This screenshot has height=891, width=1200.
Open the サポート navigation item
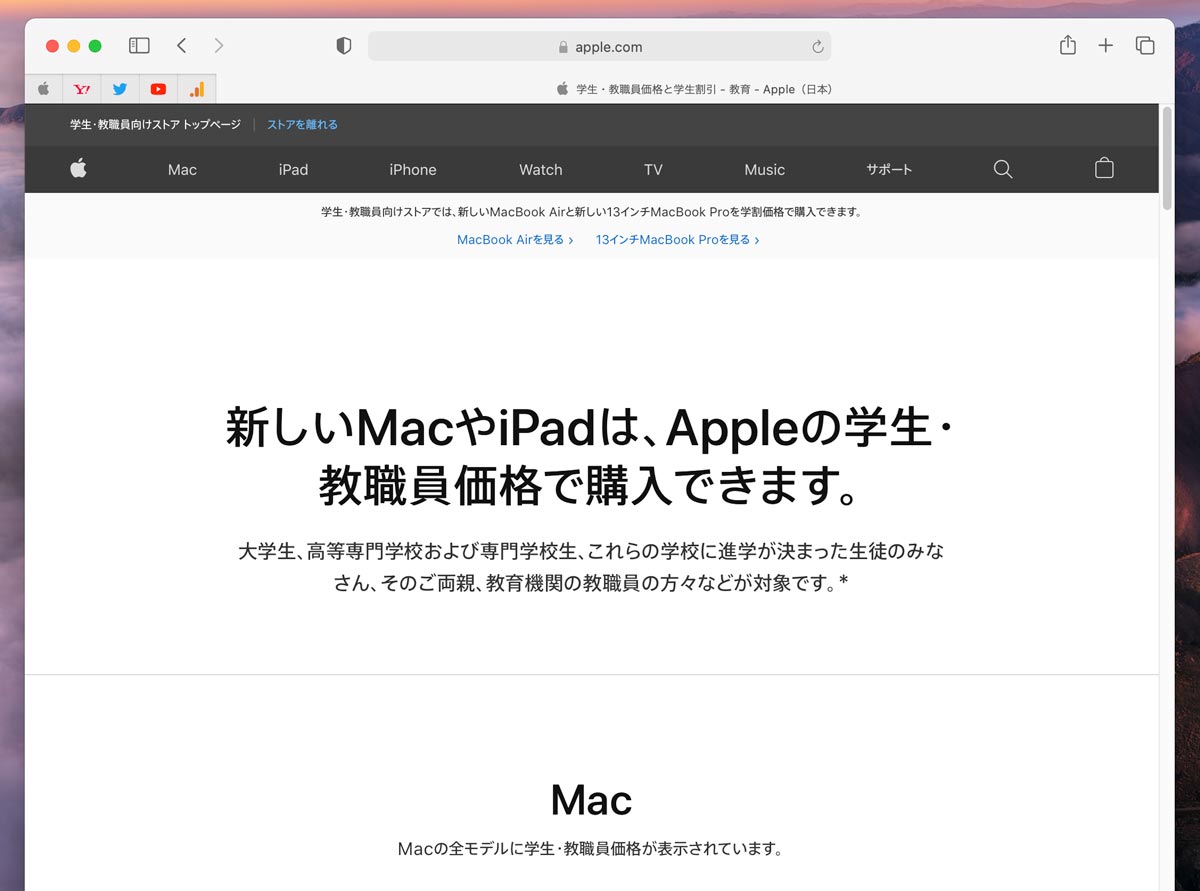[x=889, y=170]
